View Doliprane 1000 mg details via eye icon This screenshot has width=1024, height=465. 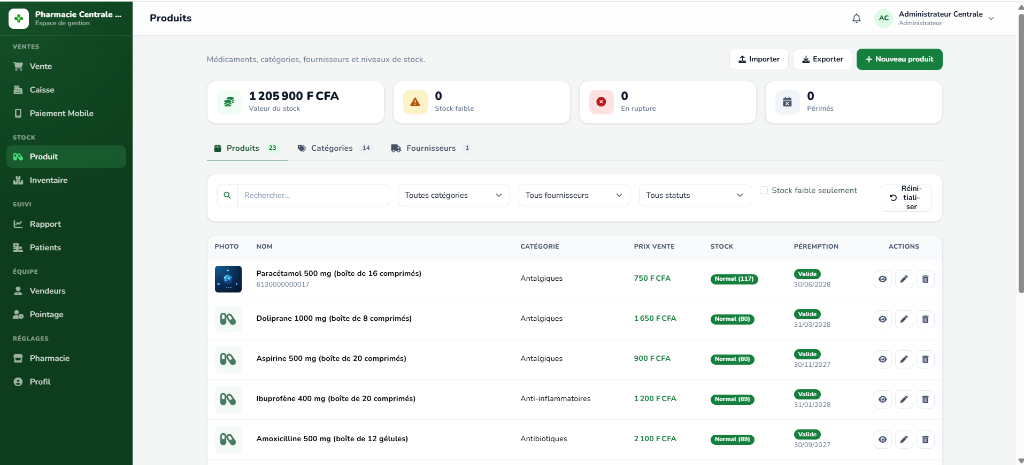point(883,319)
